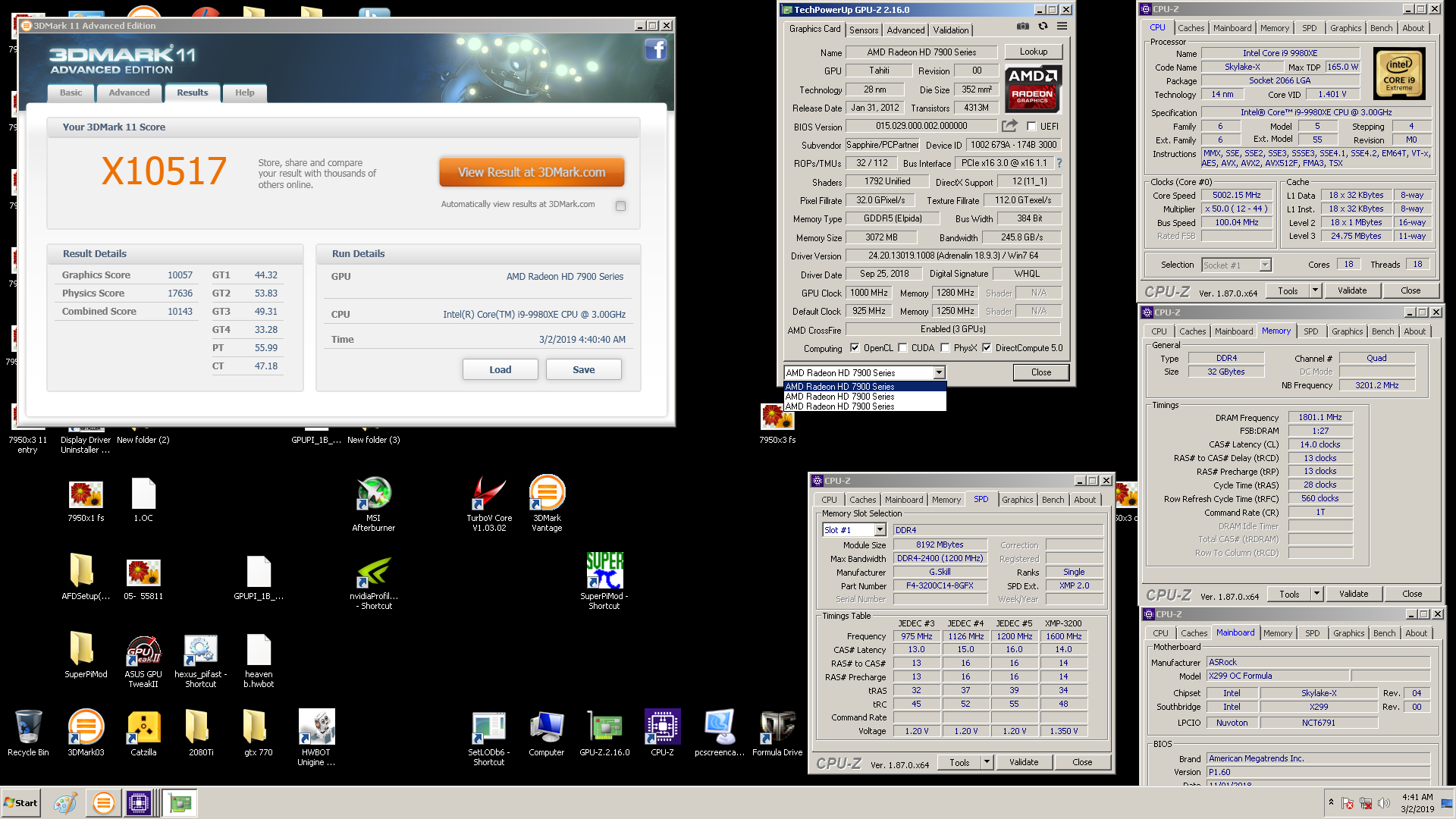Switch to the Sensors tab in GPU-Z
Screen dimensions: 1456x819
[864, 30]
